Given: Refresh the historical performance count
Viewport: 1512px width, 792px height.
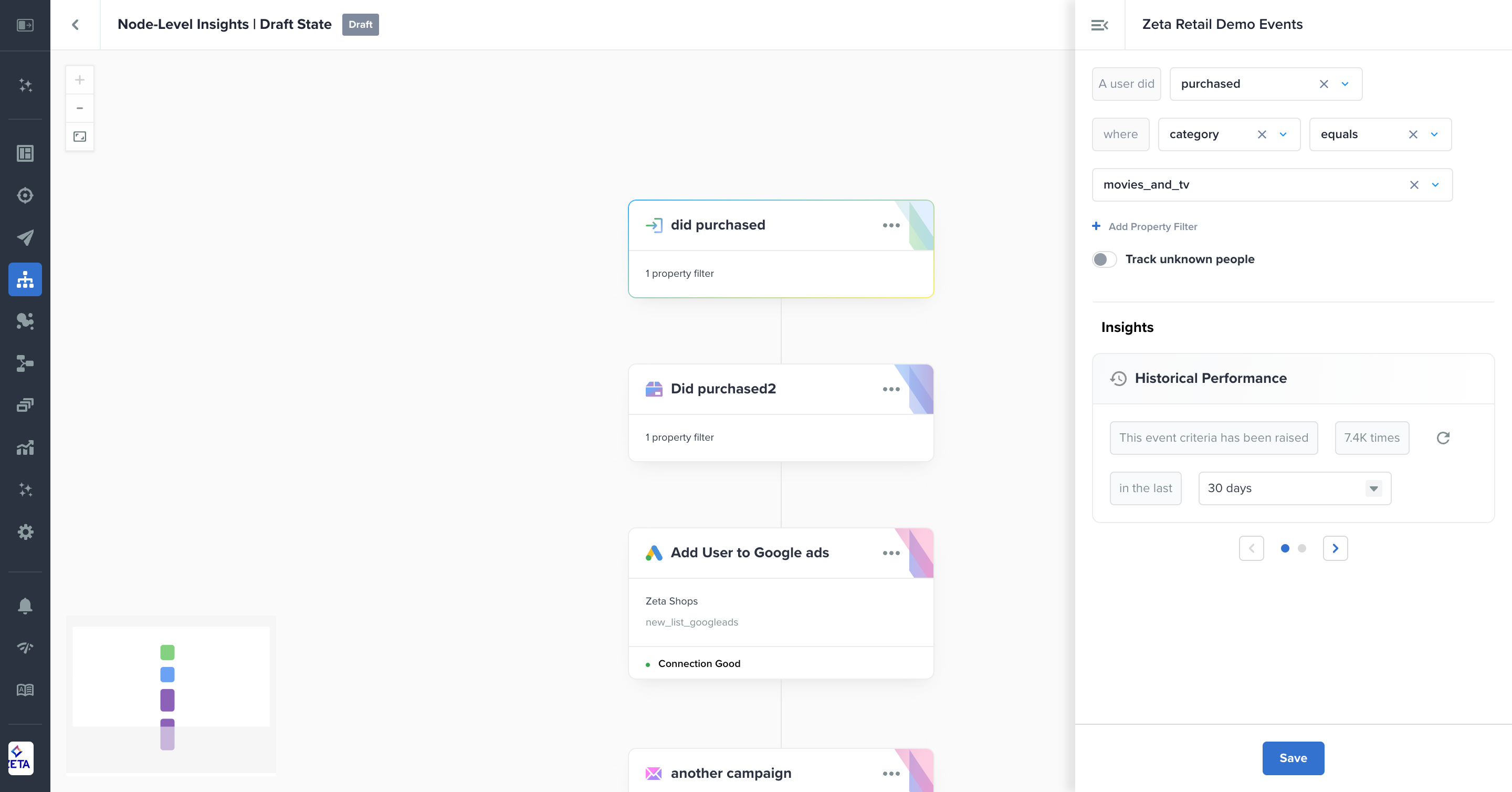Looking at the screenshot, I should tap(1443, 438).
